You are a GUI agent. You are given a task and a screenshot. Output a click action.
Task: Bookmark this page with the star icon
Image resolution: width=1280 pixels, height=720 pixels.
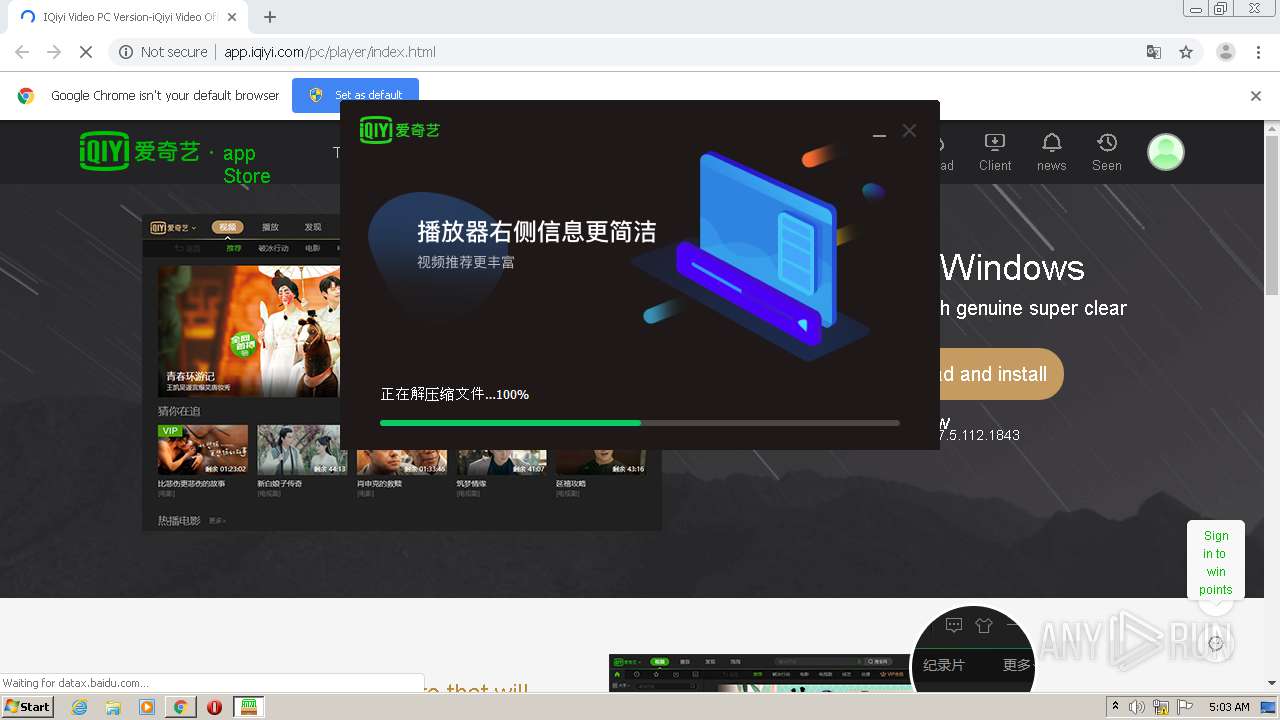point(1186,52)
